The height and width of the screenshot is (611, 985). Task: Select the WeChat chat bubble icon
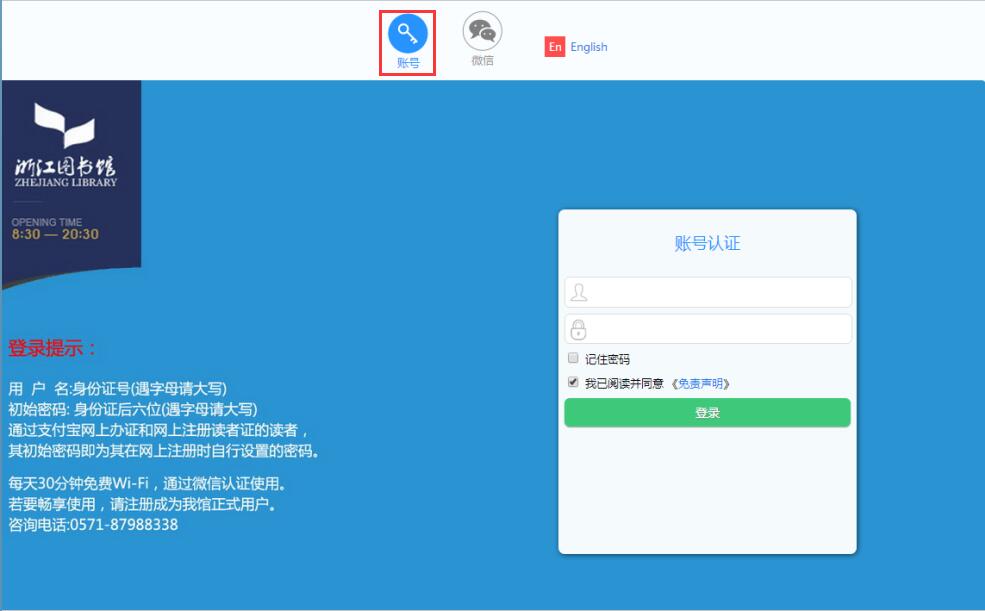[x=482, y=32]
